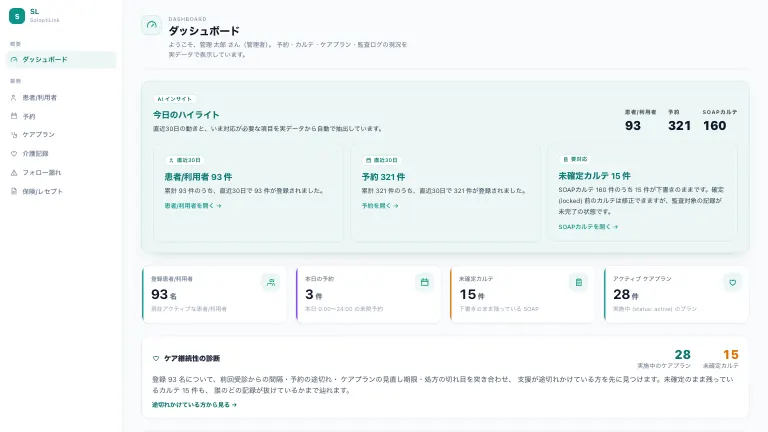Click the 未確定カルテ 15件 stat card
The width and height of the screenshot is (768, 432).
[x=522, y=294]
